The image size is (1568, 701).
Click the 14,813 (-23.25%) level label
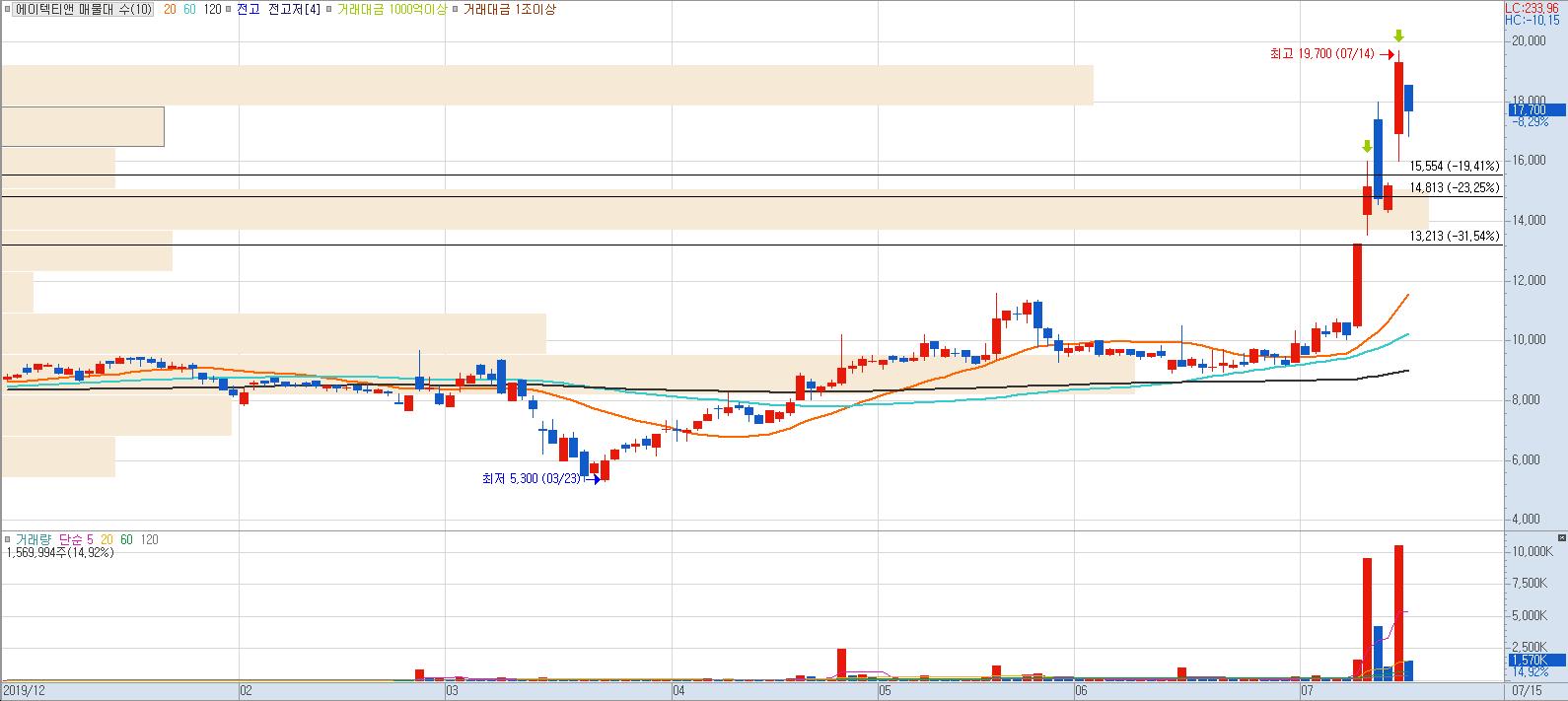pos(1455,187)
